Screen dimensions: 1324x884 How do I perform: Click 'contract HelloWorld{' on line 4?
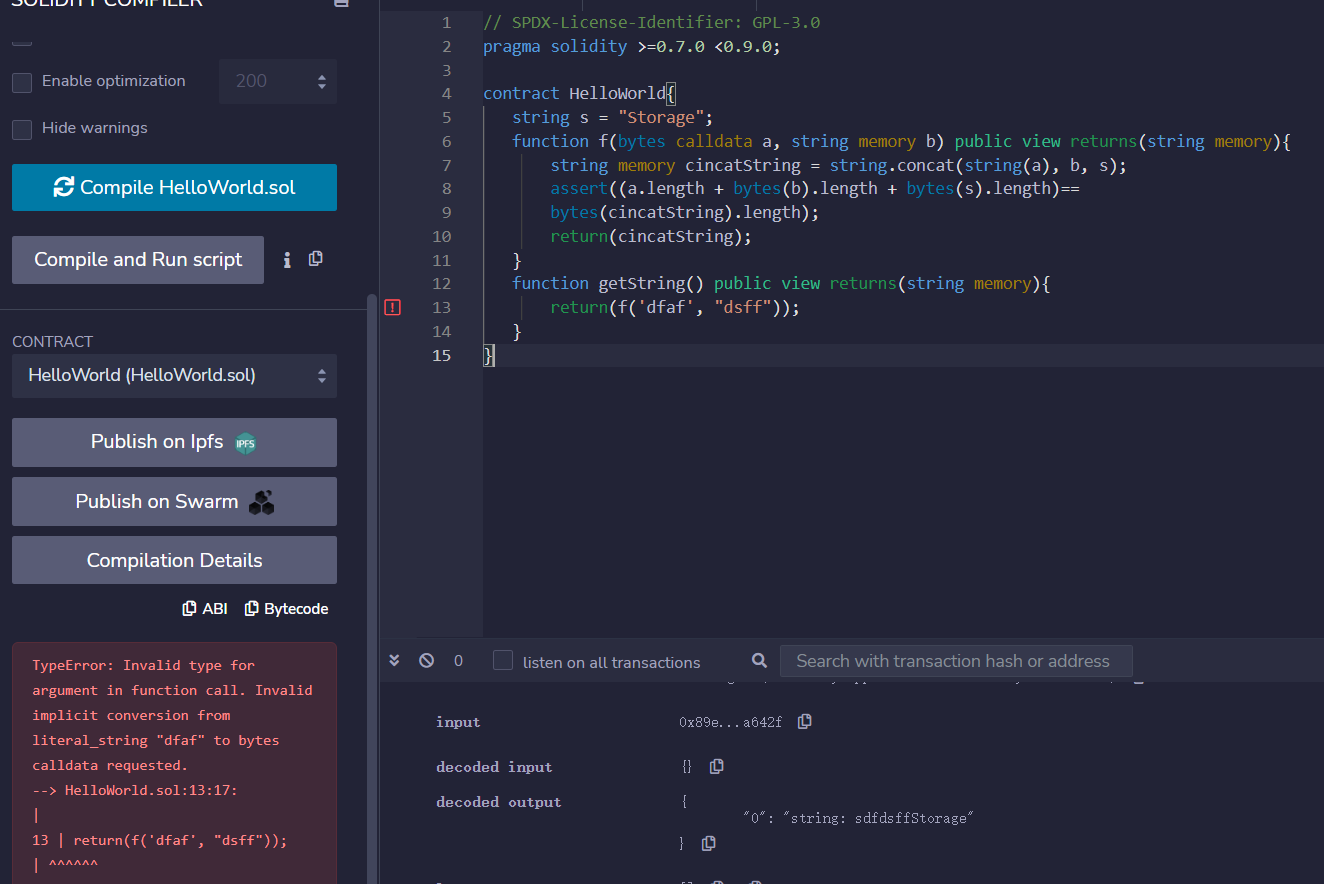tap(580, 94)
